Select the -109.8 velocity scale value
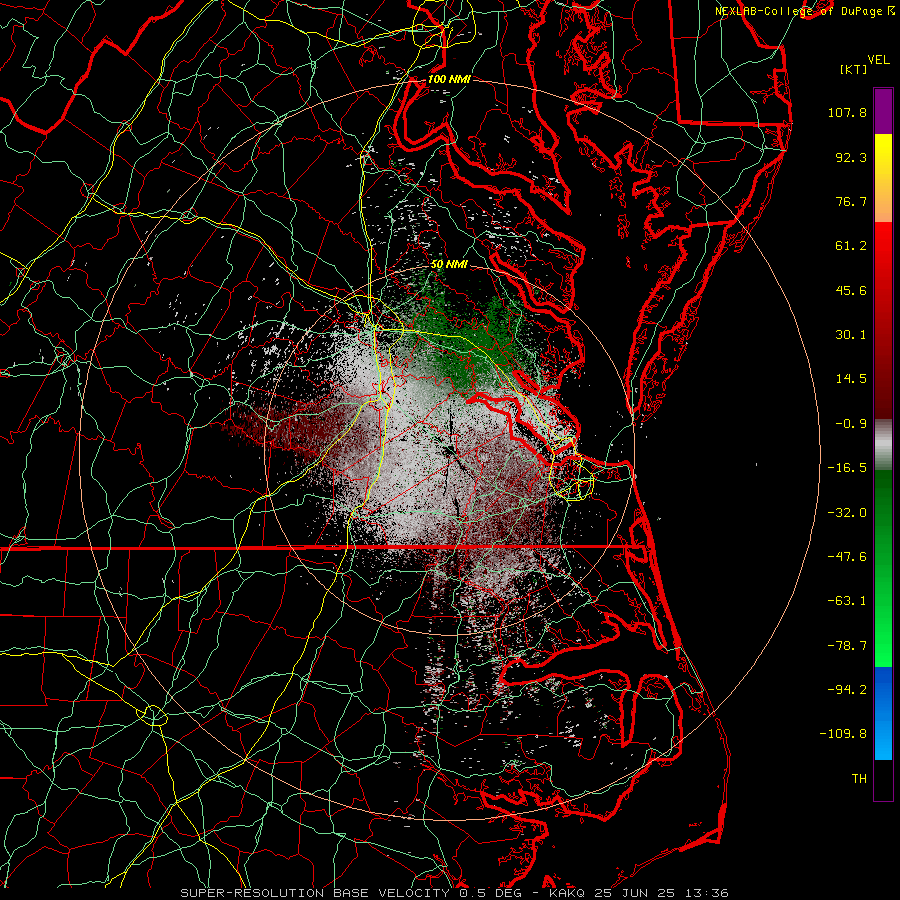This screenshot has width=900, height=900. click(x=843, y=734)
